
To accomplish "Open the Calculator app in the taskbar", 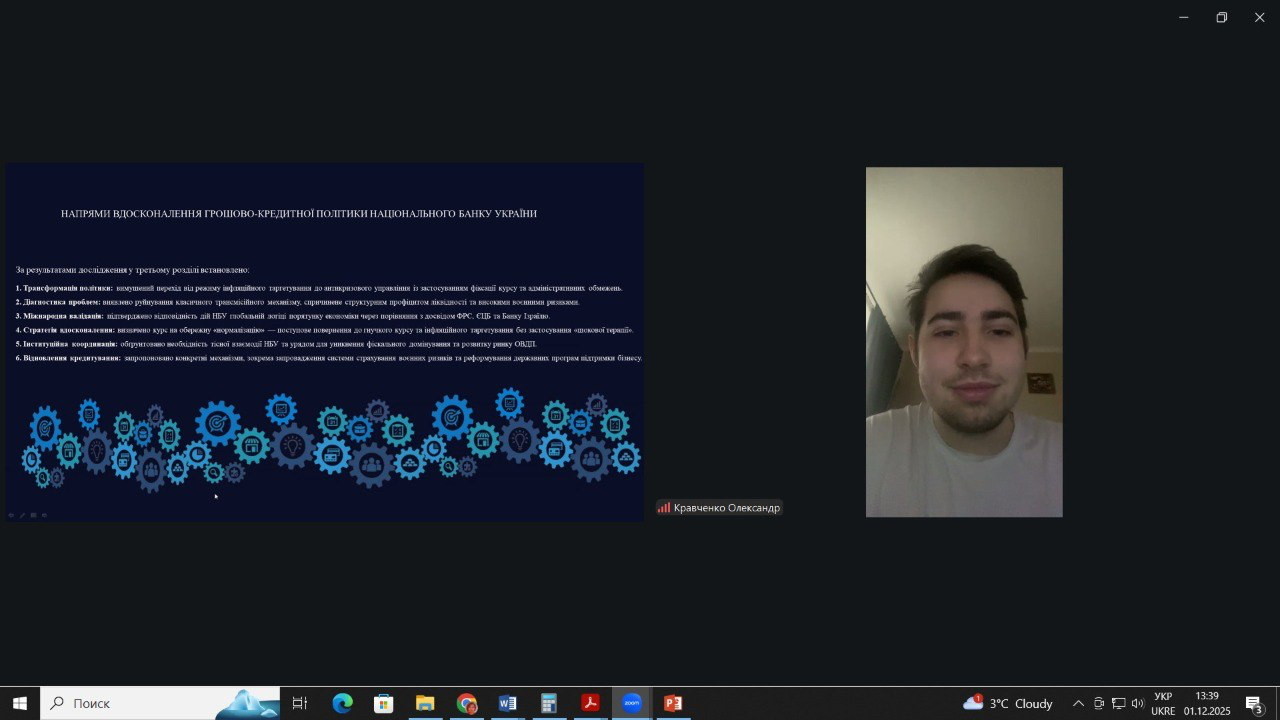I will click(x=548, y=703).
